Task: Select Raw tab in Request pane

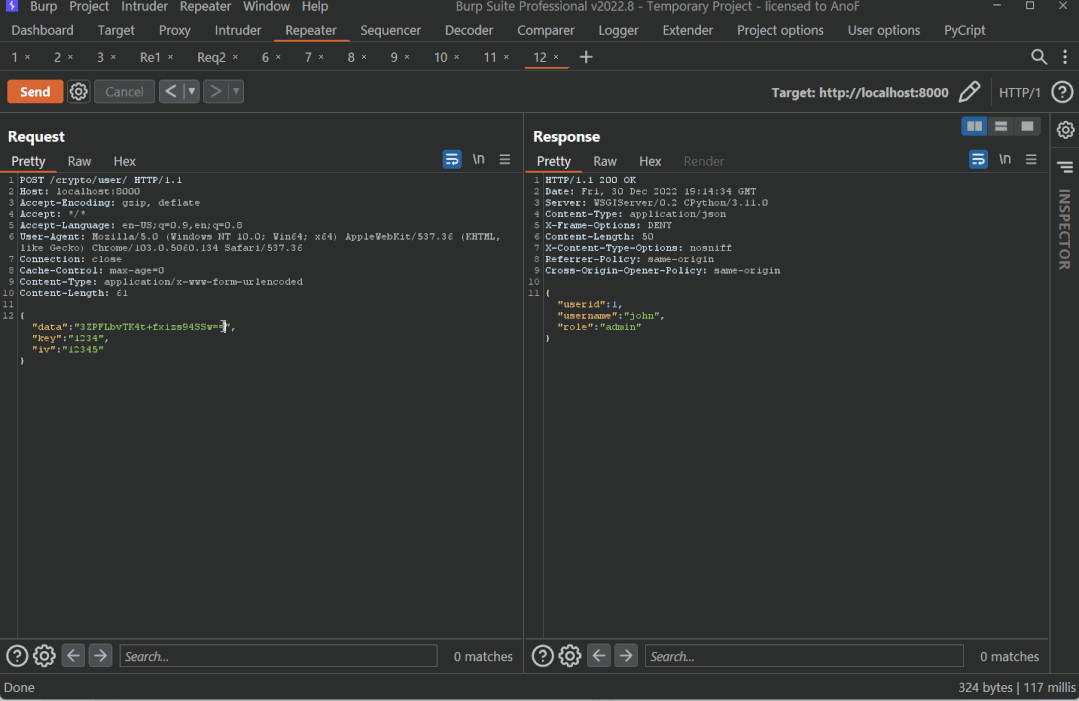Action: [x=79, y=161]
